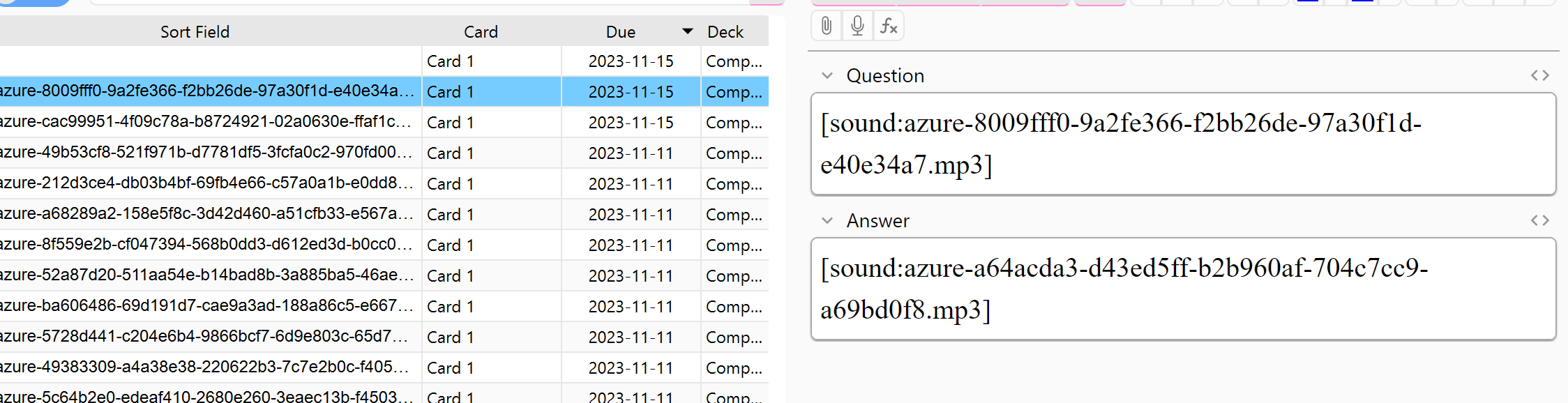Record audio with the microphone icon
Image resolution: width=1568 pixels, height=403 pixels.
[857, 26]
